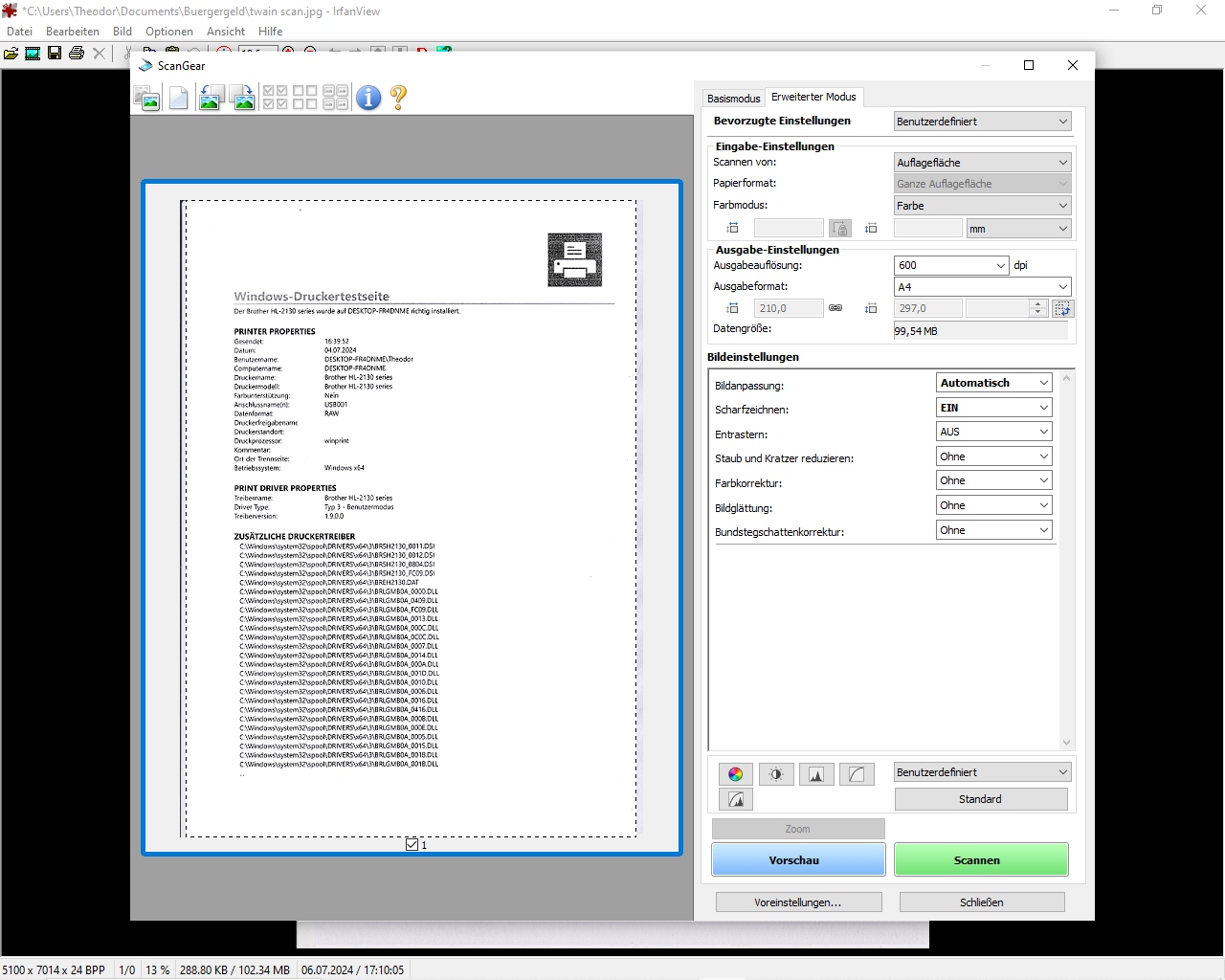The height and width of the screenshot is (980, 1225).
Task: Toggle the frame 1 checkbox under preview
Action: pyautogui.click(x=412, y=844)
